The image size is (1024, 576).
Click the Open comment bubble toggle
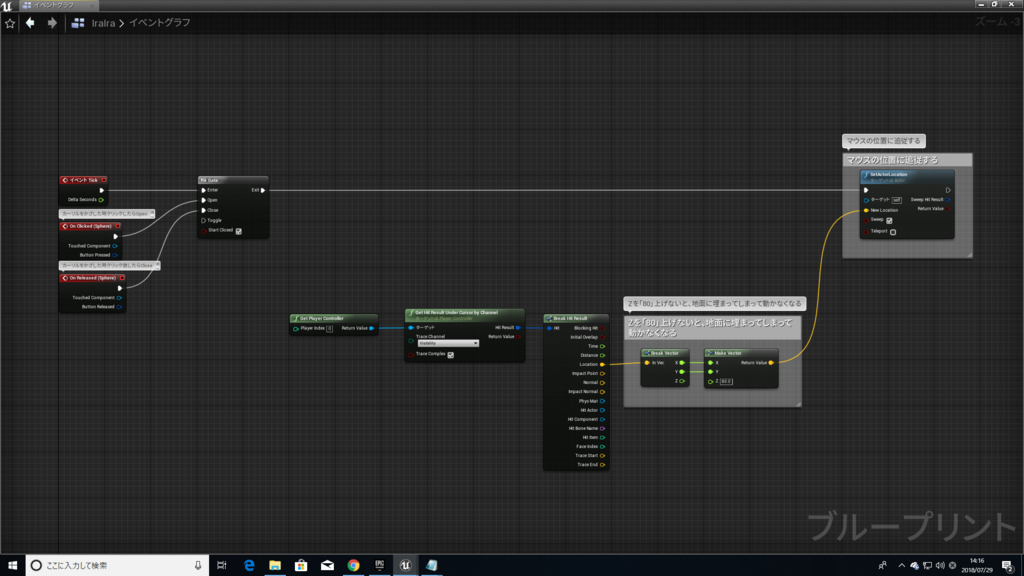pos(152,213)
